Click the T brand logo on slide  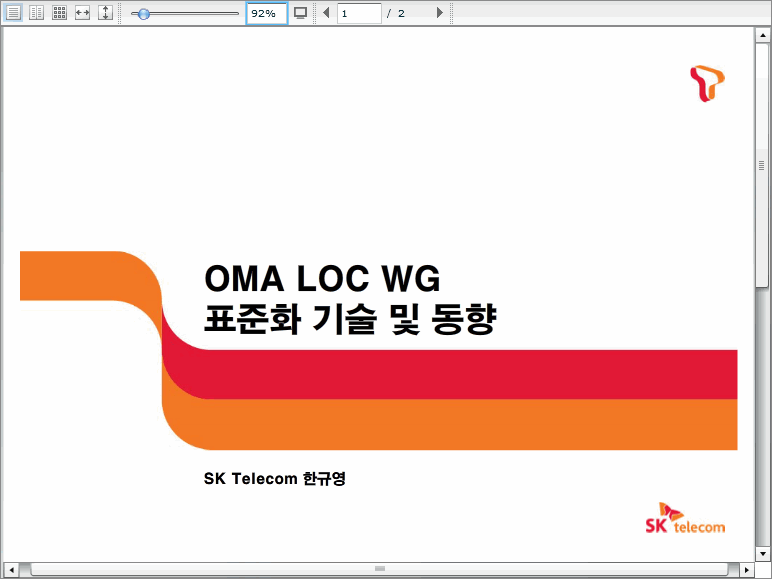(x=707, y=83)
